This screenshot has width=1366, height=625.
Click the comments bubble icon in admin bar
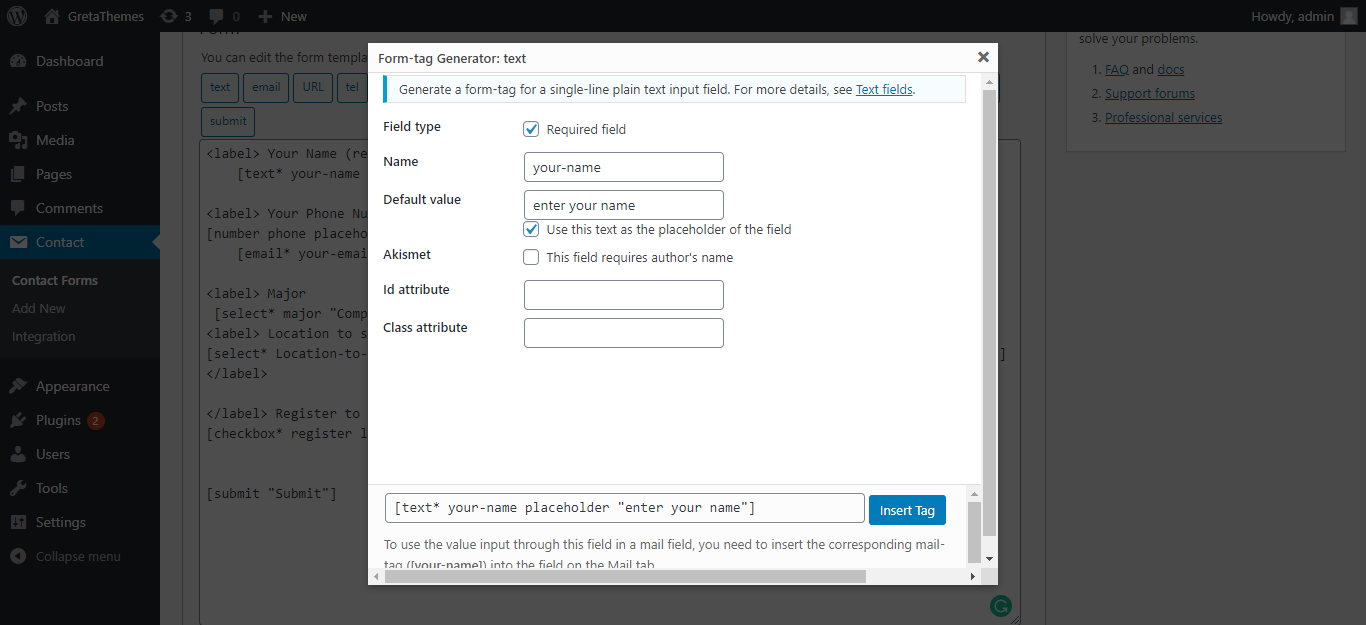pos(215,16)
